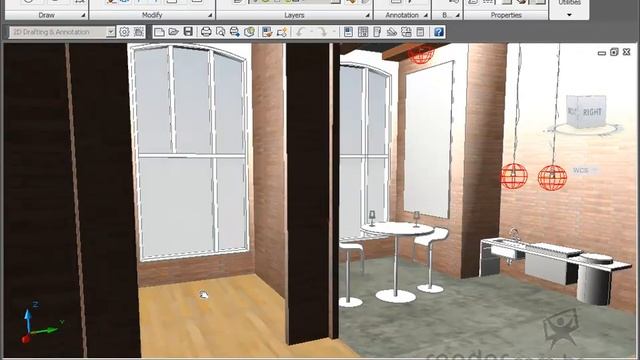Restore the drawing viewport window

point(614,52)
